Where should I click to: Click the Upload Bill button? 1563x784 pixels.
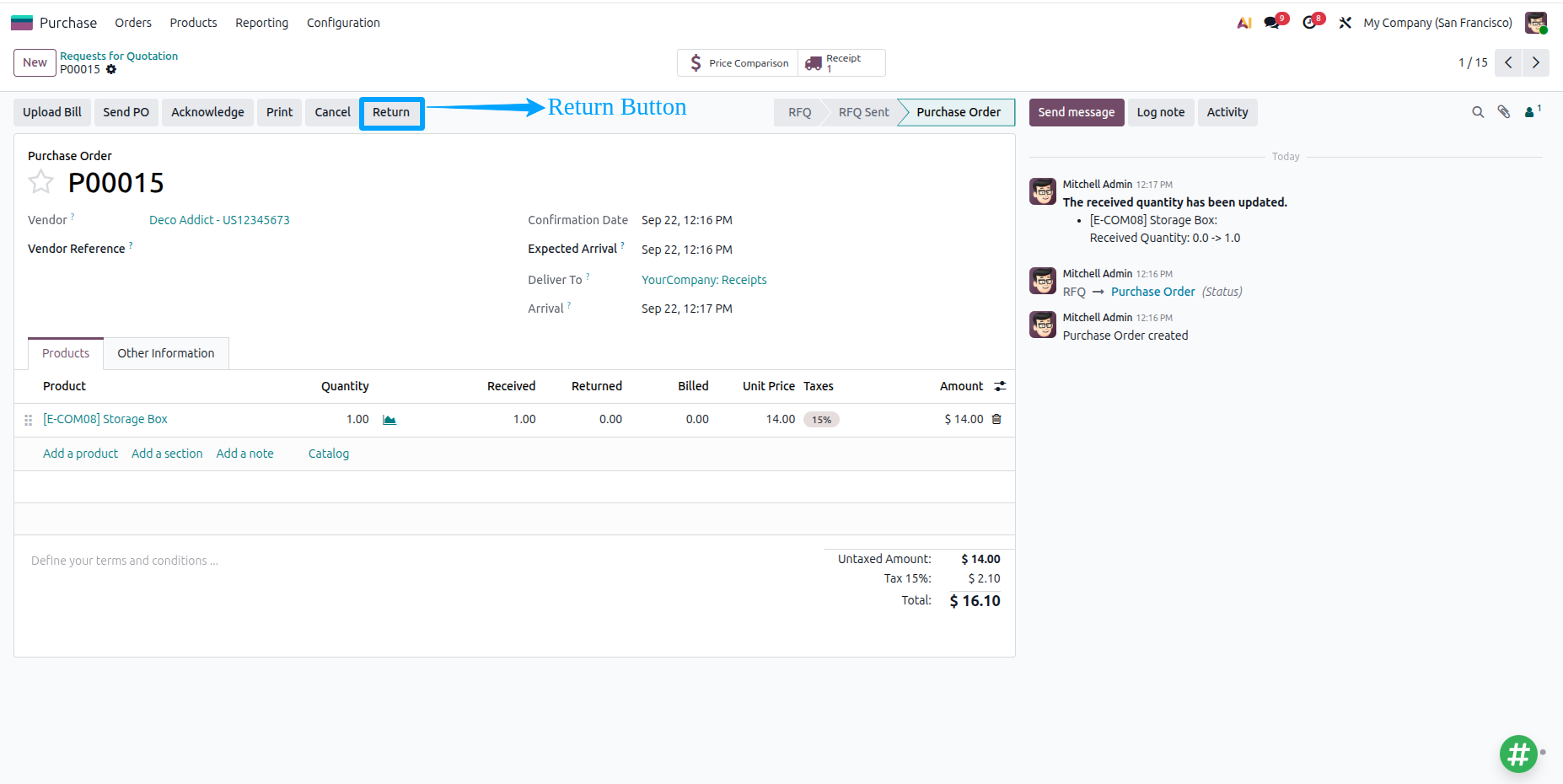(52, 112)
